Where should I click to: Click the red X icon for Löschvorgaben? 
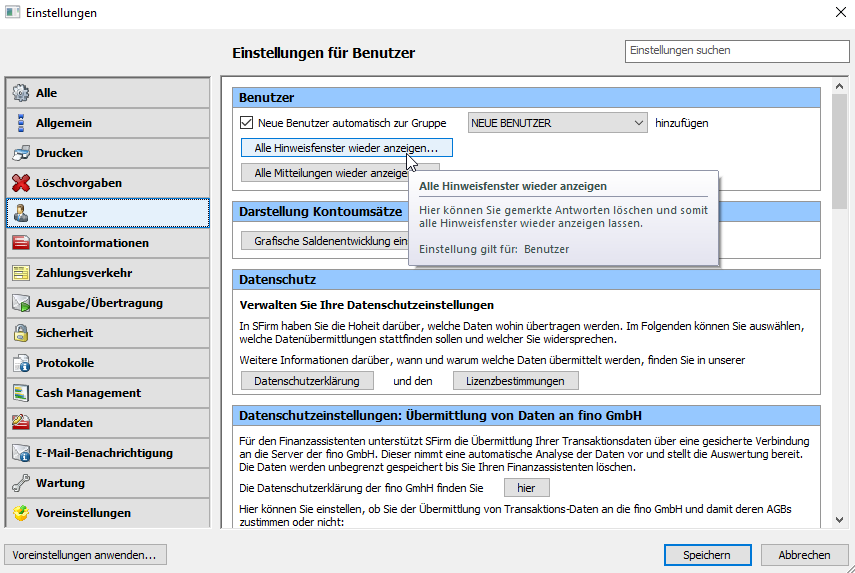click(x=21, y=183)
